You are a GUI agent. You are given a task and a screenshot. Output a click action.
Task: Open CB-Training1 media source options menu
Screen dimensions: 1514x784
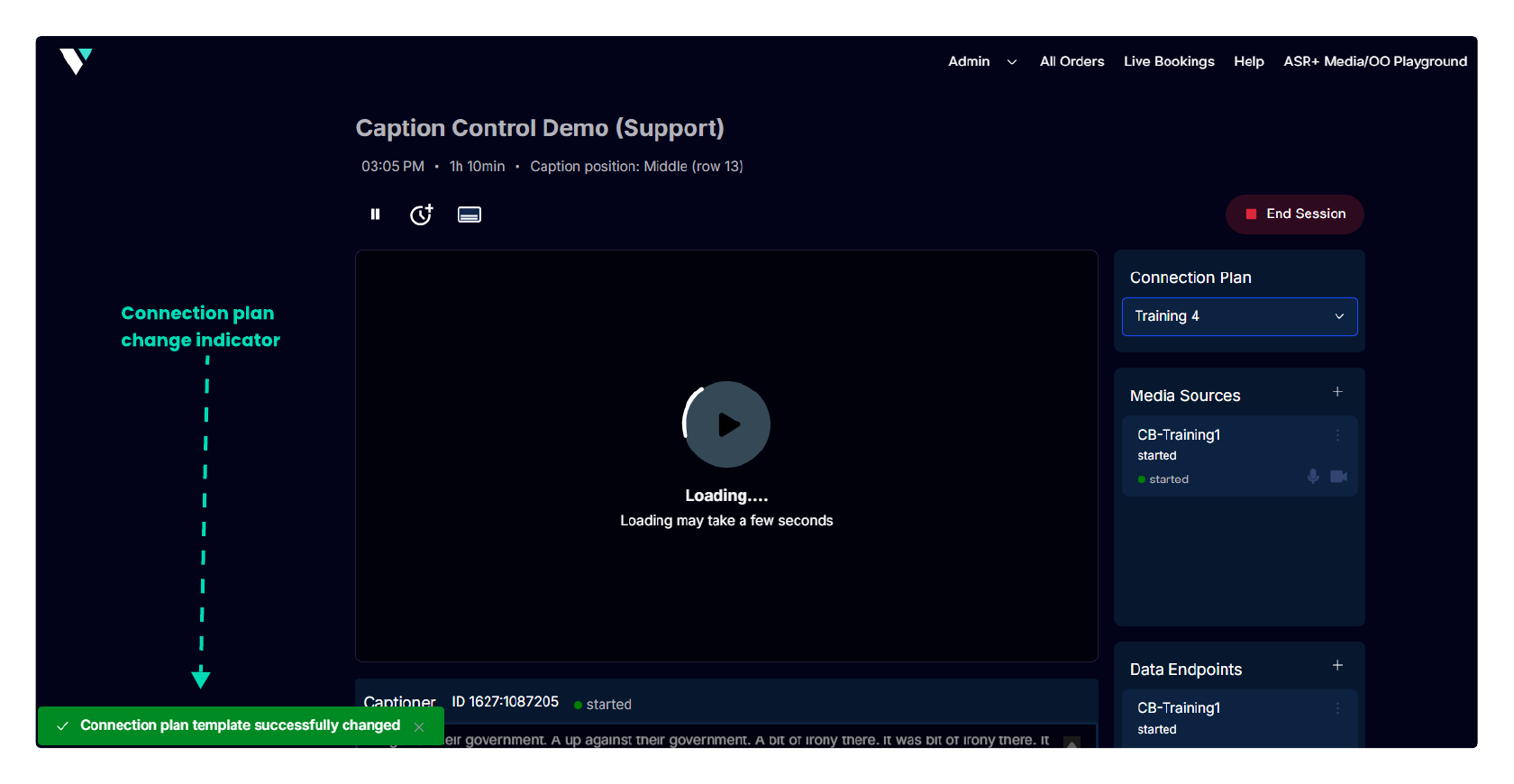pyautogui.click(x=1337, y=435)
